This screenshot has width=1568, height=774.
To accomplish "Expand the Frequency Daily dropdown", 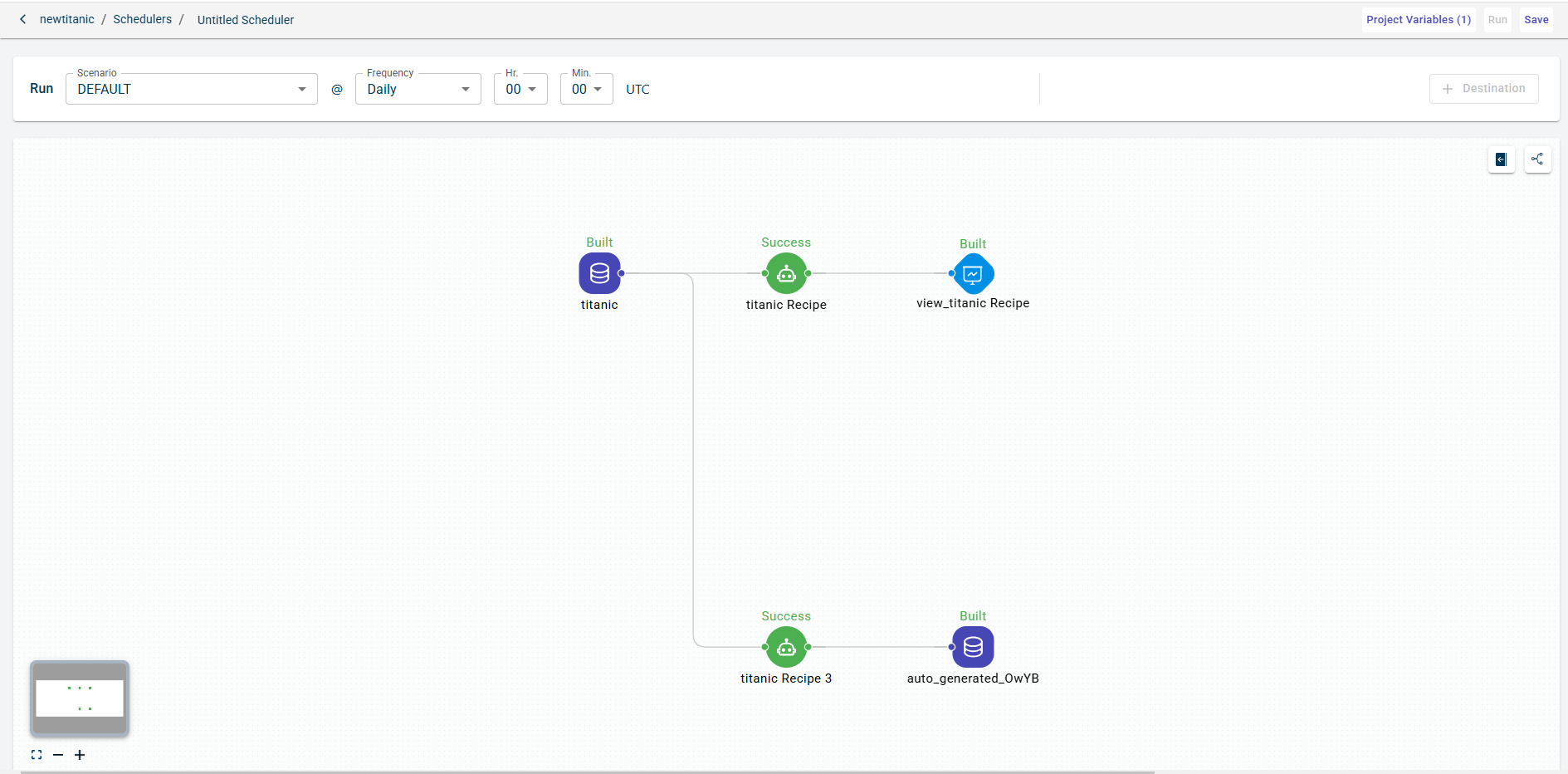I will click(x=418, y=89).
